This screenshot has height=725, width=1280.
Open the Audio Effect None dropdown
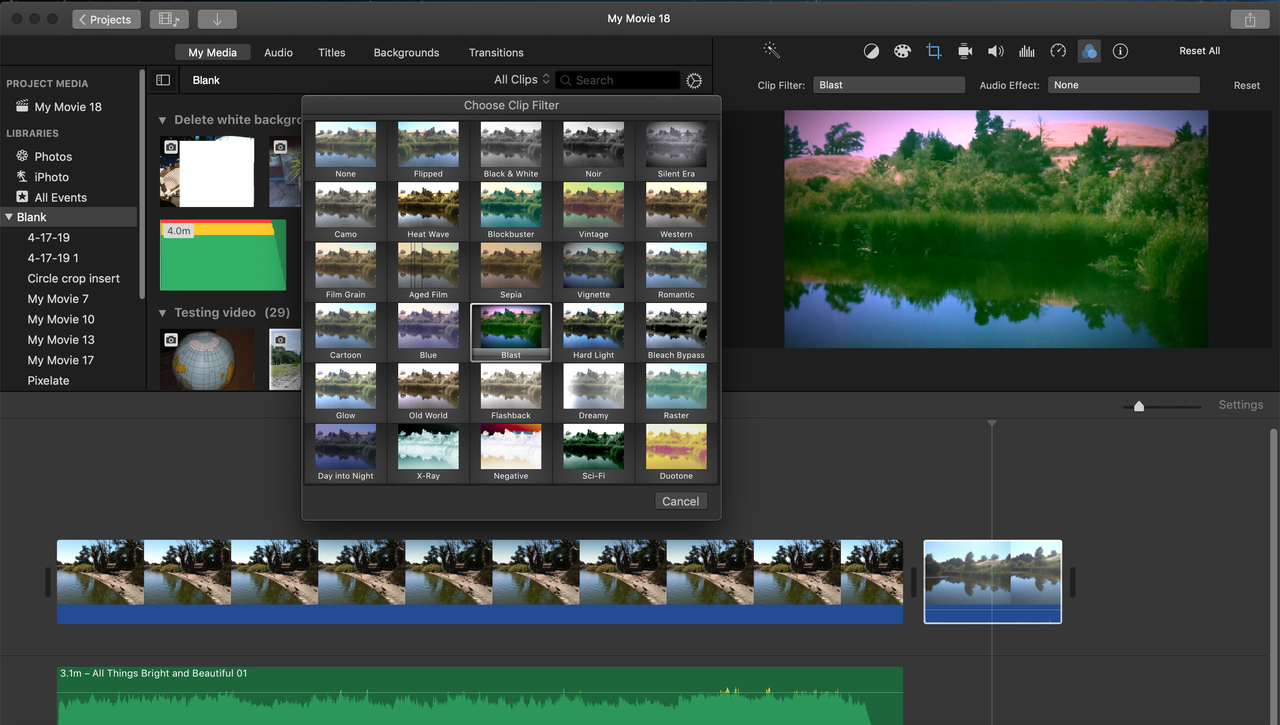[x=1123, y=85]
